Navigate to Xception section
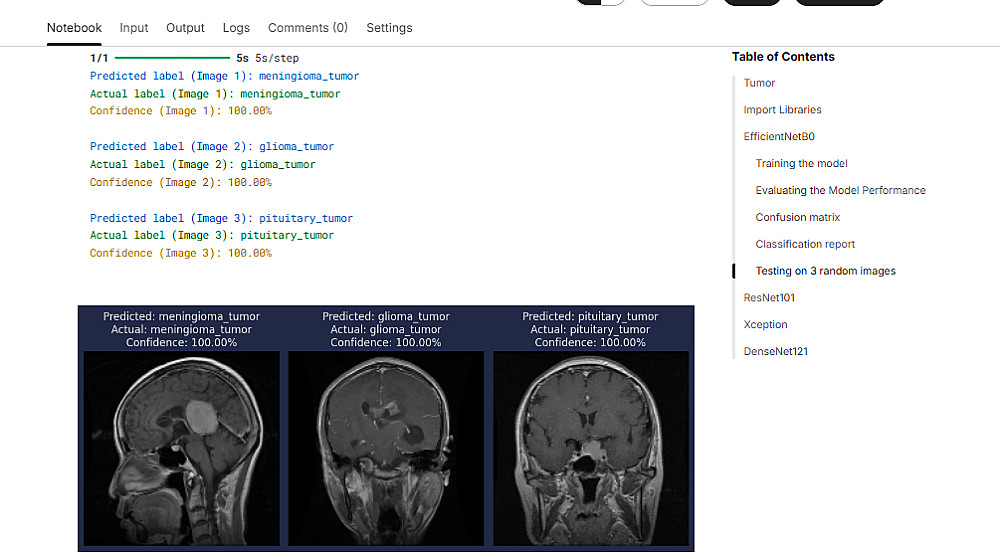This screenshot has height=559, width=1000. tap(765, 325)
